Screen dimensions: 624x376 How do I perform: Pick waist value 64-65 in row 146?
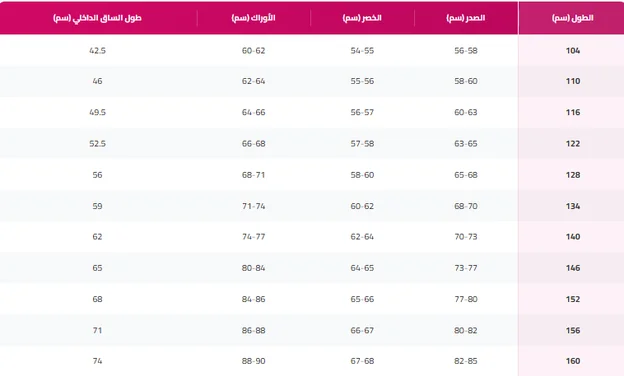362,268
